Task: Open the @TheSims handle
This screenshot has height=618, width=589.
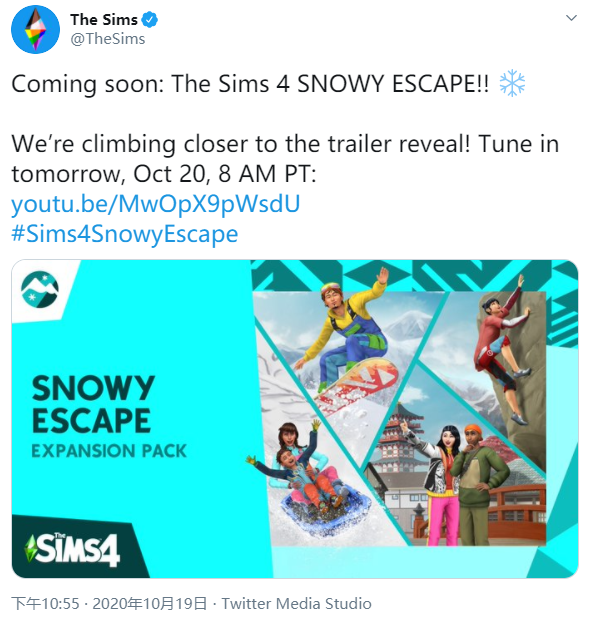Action: pos(108,39)
